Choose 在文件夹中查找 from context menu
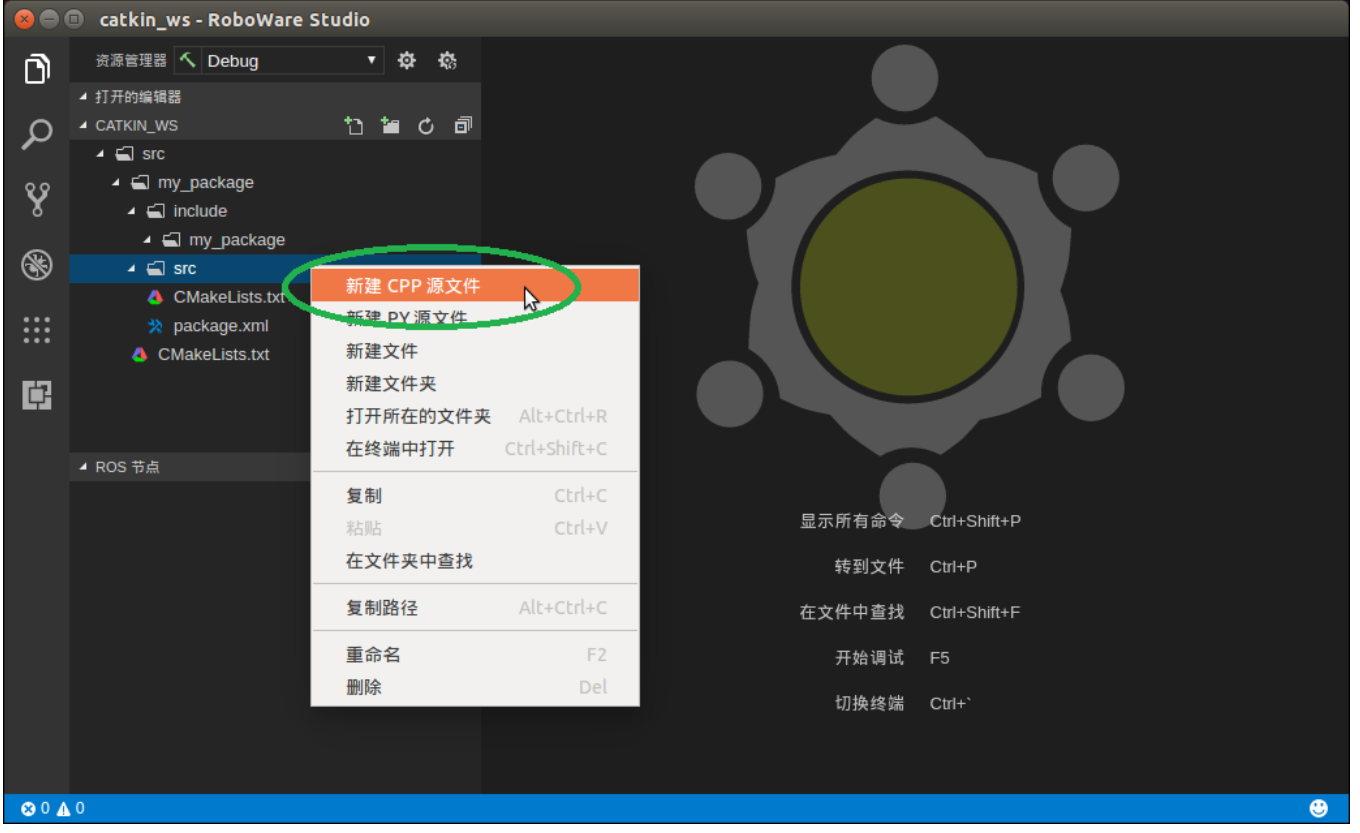This screenshot has width=1360, height=833. (476, 561)
